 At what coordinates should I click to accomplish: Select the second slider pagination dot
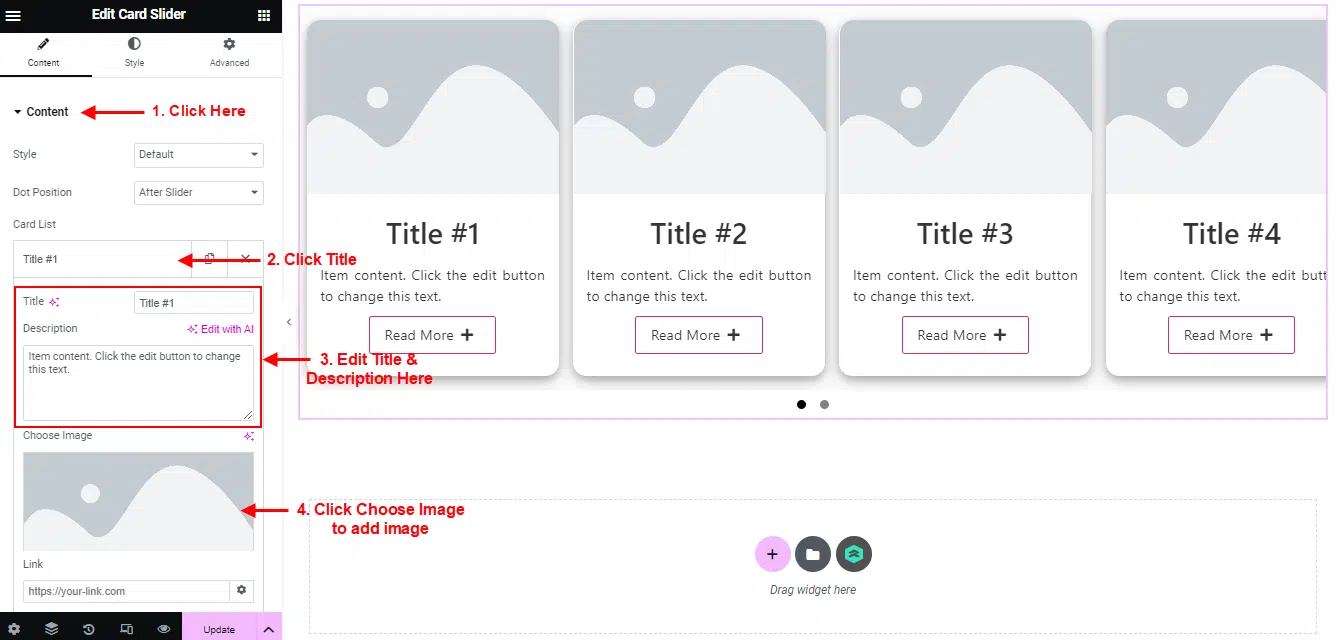(x=824, y=405)
